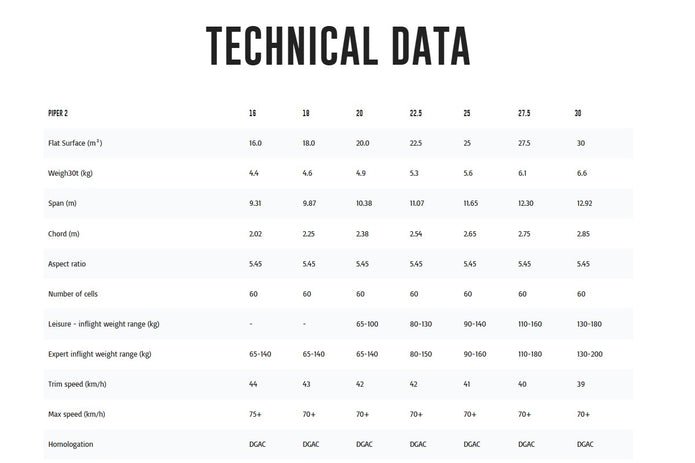Click the 75+ max speed value
Image resolution: width=695 pixels, height=463 pixels.
pyautogui.click(x=255, y=414)
